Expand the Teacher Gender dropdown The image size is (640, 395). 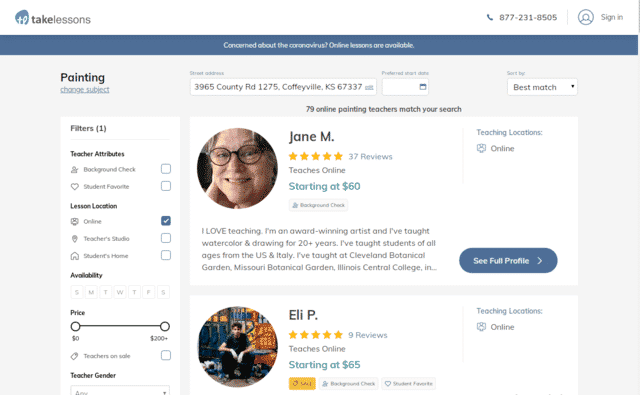point(120,390)
